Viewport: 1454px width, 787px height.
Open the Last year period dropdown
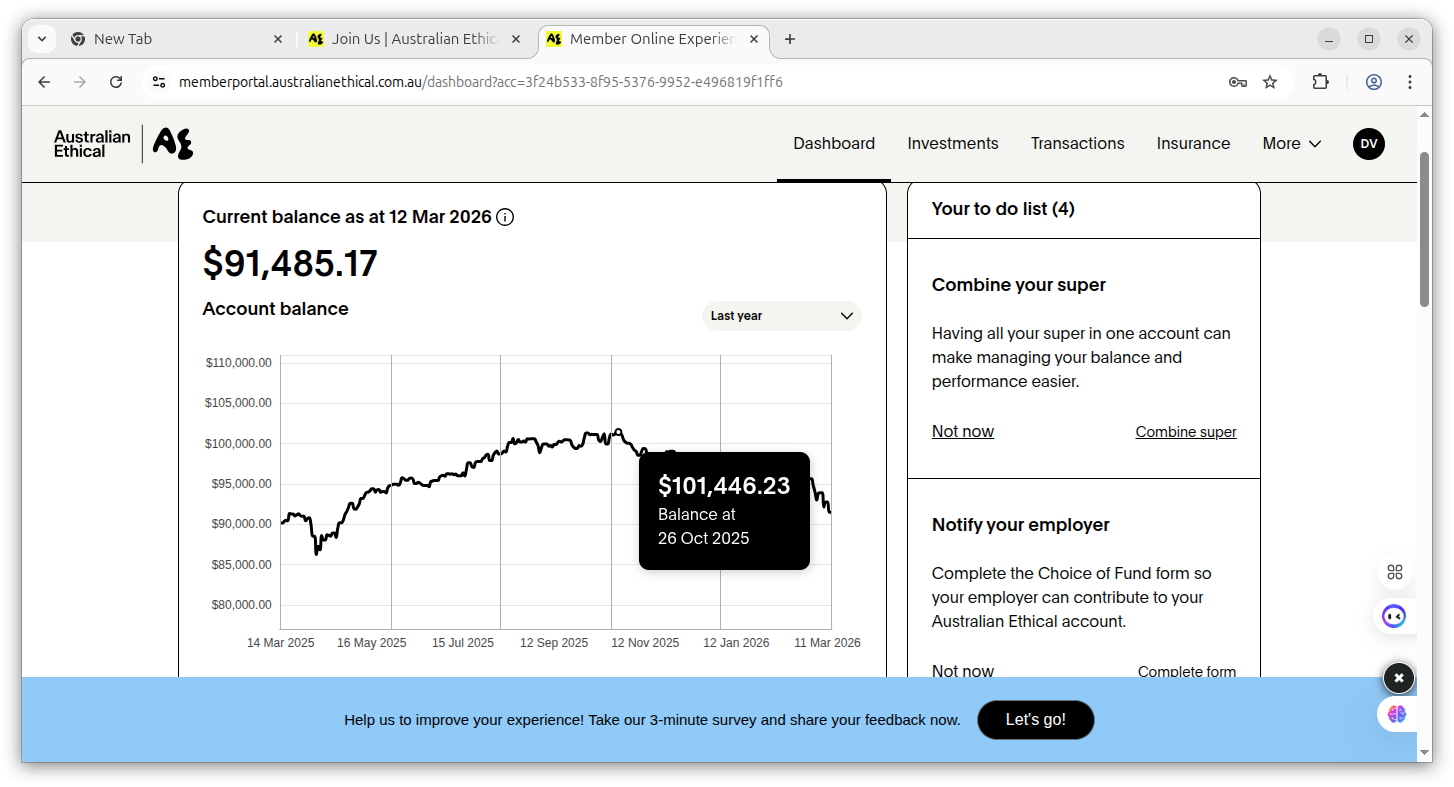pyautogui.click(x=781, y=316)
